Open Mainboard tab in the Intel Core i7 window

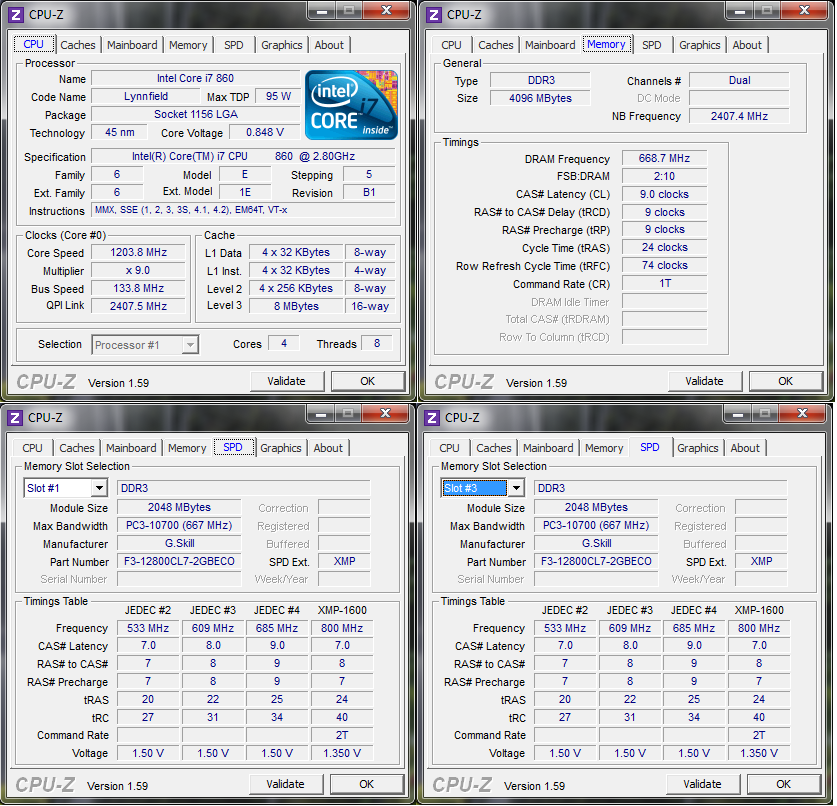132,45
